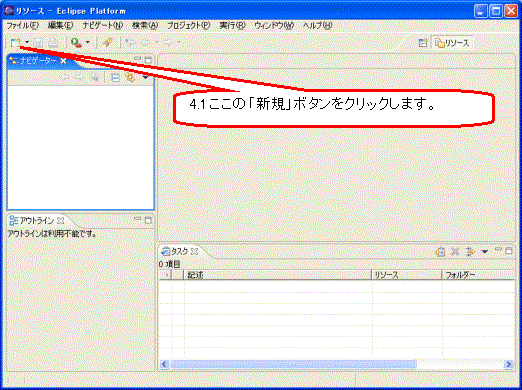Image resolution: width=522 pixels, height=390 pixels.
Task: Open the ヘルプ(H) menu
Action: coord(318,25)
